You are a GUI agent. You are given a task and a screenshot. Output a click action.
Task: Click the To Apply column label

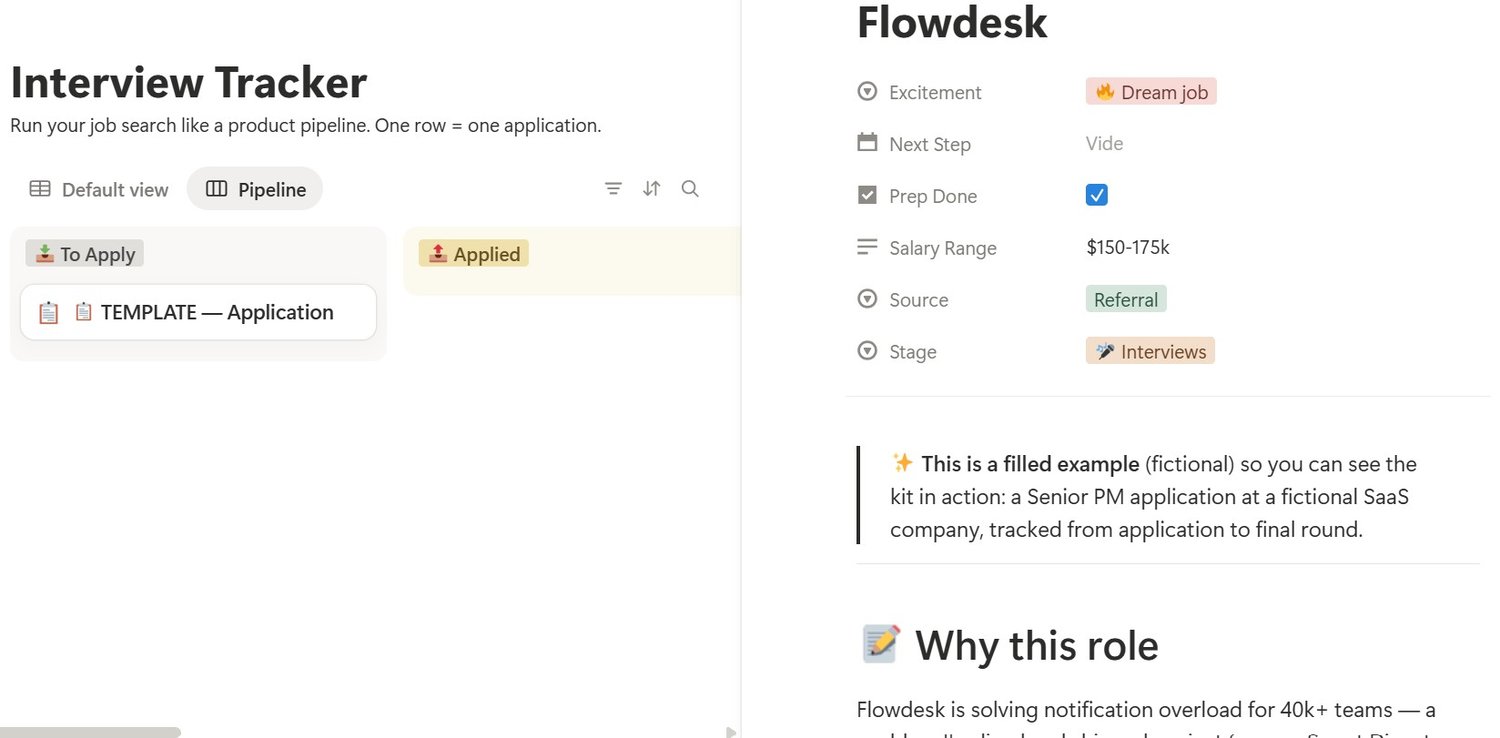tap(85, 254)
